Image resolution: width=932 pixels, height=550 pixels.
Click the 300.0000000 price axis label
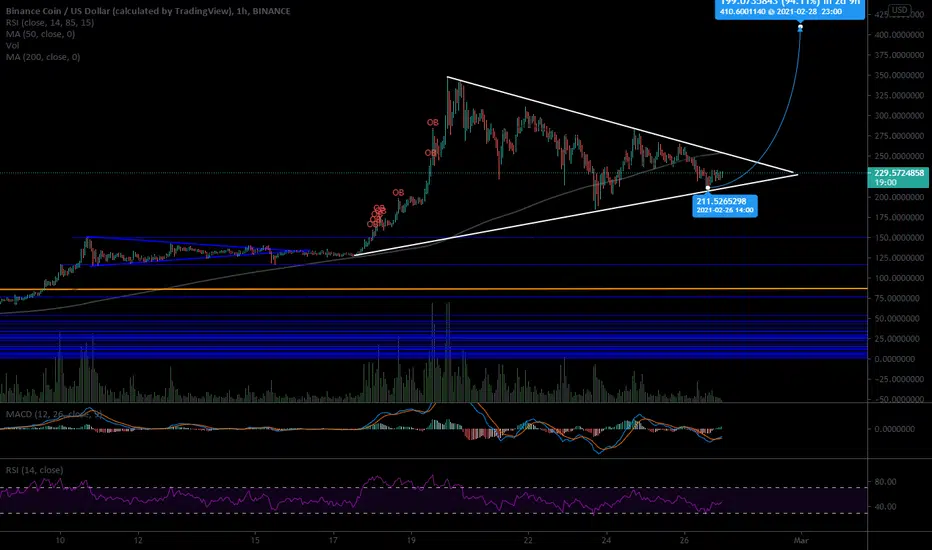[899, 116]
